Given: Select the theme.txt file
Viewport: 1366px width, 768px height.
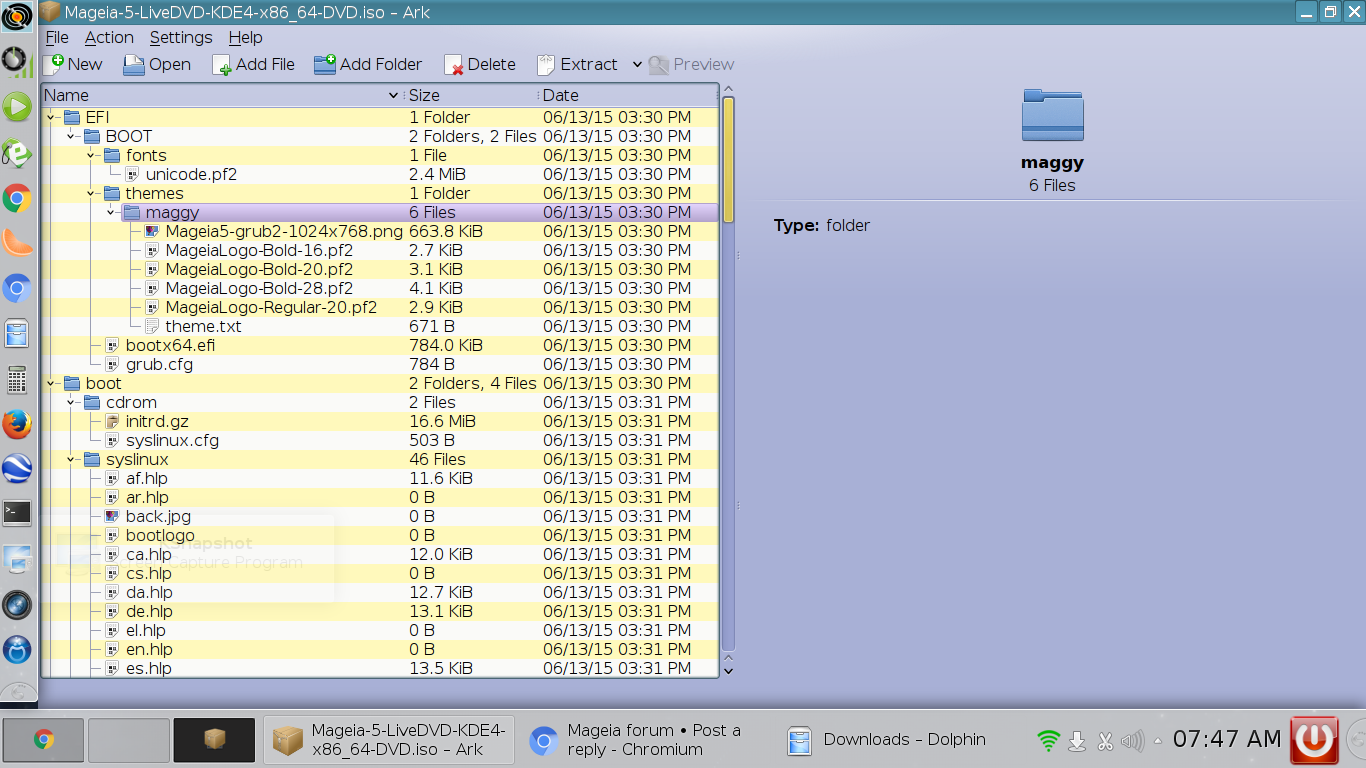Looking at the screenshot, I should (203, 326).
